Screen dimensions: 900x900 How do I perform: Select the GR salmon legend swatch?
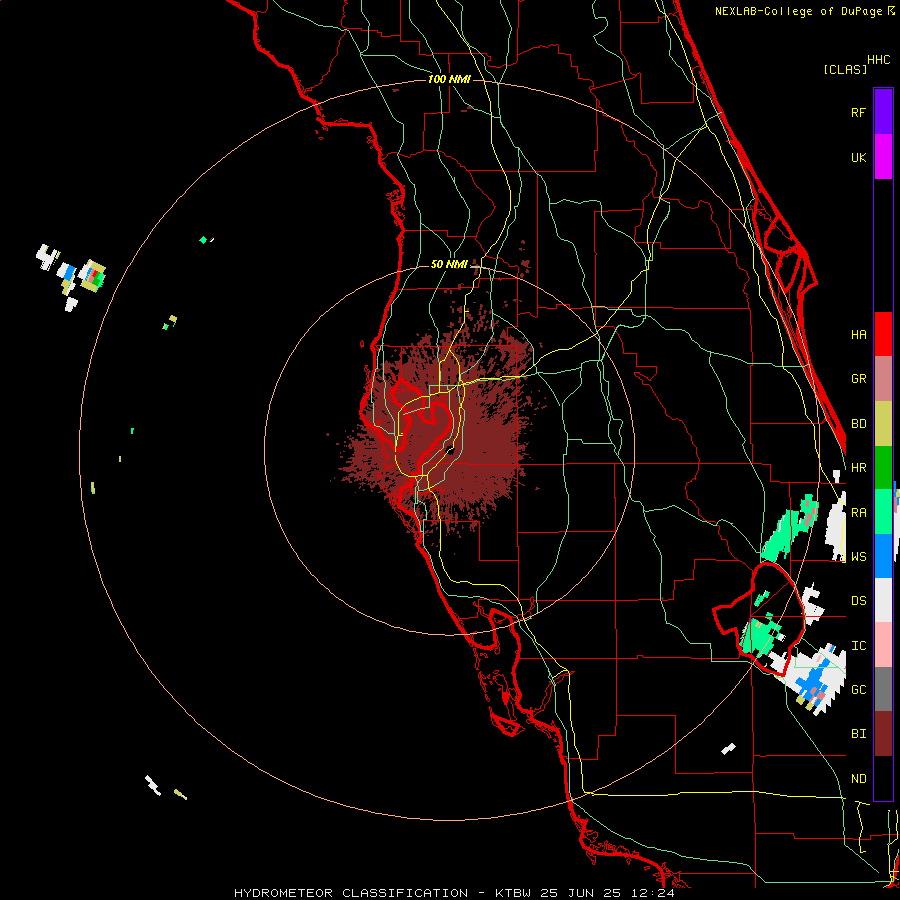pyautogui.click(x=883, y=379)
